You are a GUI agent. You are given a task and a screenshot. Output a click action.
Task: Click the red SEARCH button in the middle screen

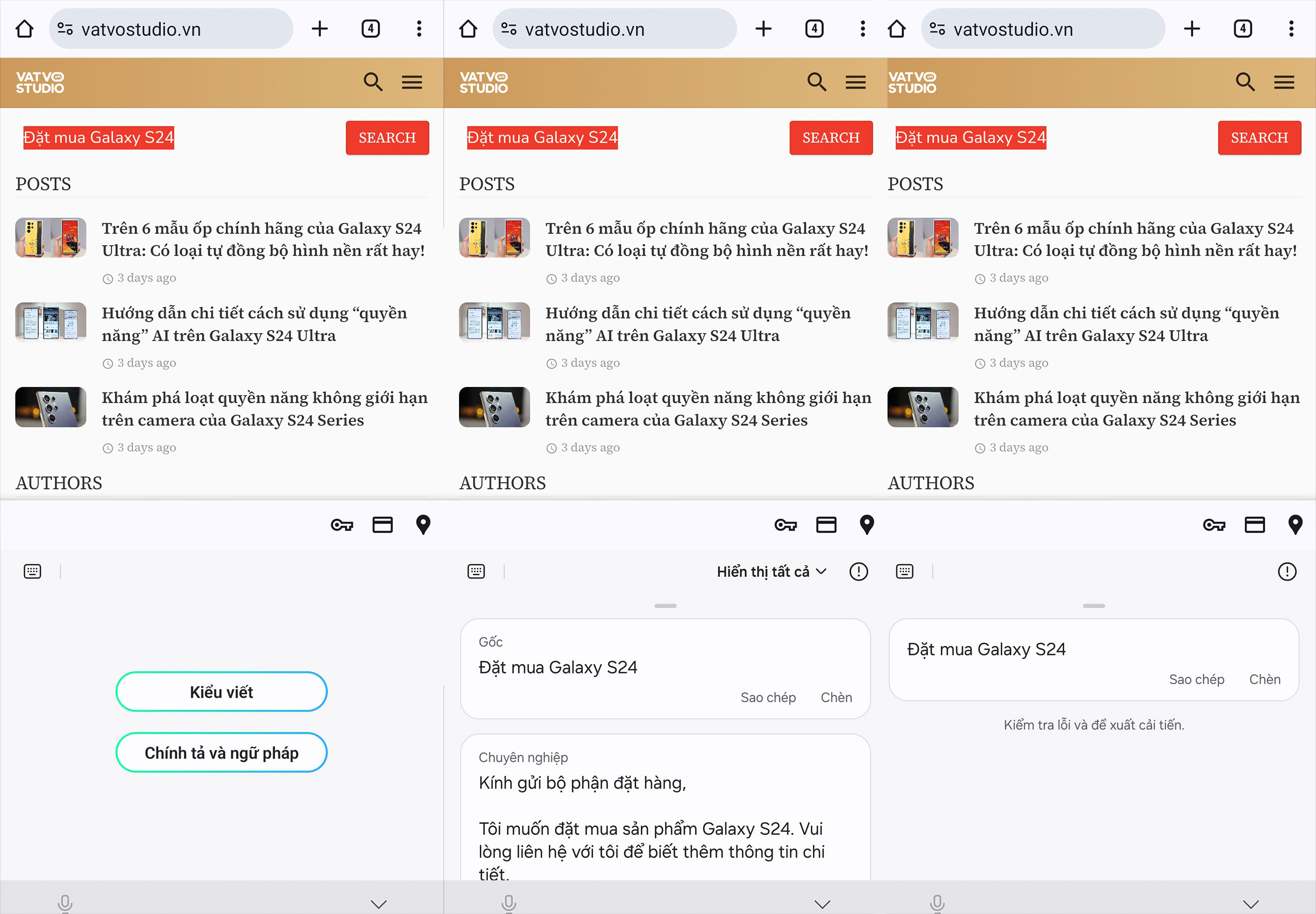(x=832, y=138)
